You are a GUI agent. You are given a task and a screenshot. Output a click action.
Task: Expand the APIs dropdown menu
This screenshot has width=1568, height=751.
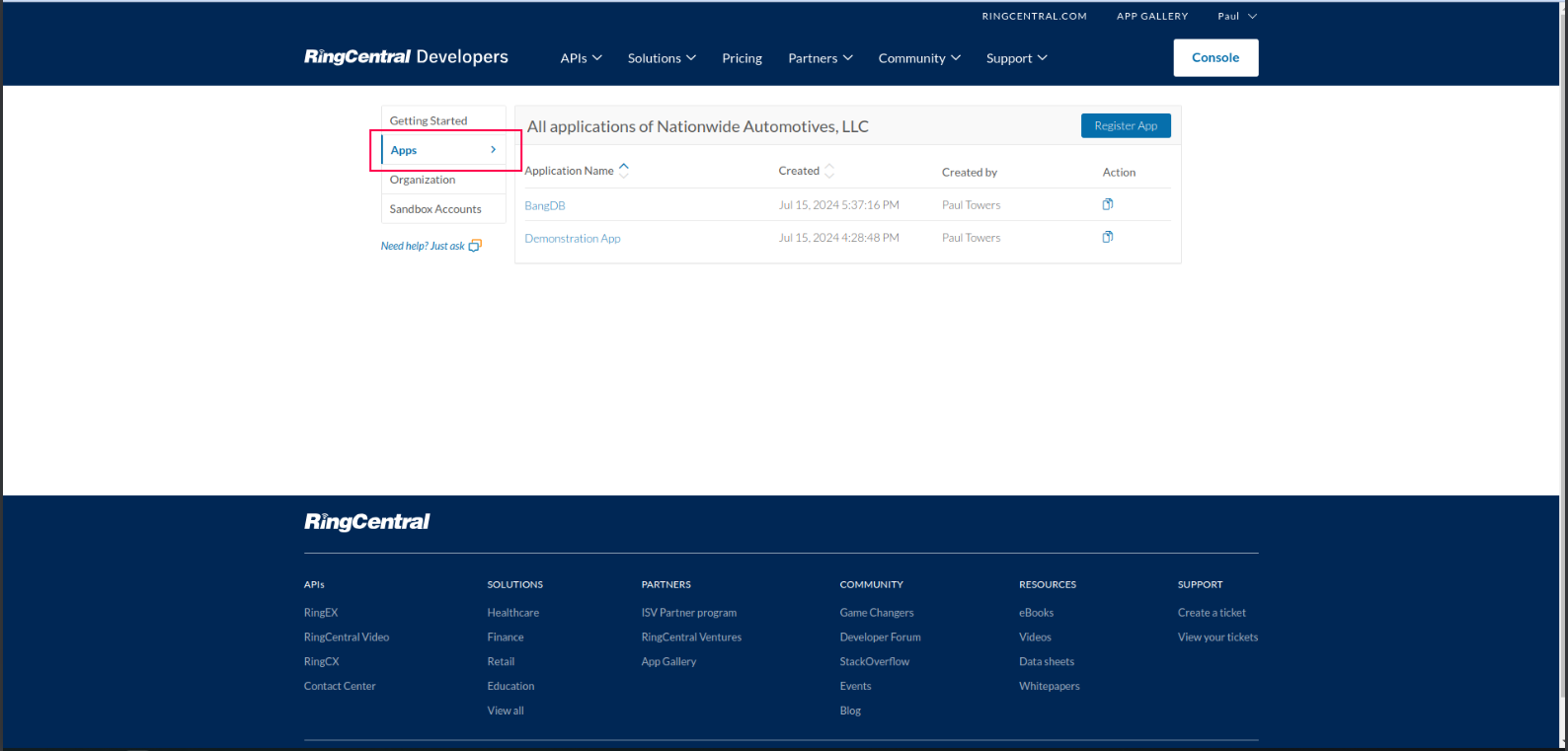pyautogui.click(x=581, y=58)
